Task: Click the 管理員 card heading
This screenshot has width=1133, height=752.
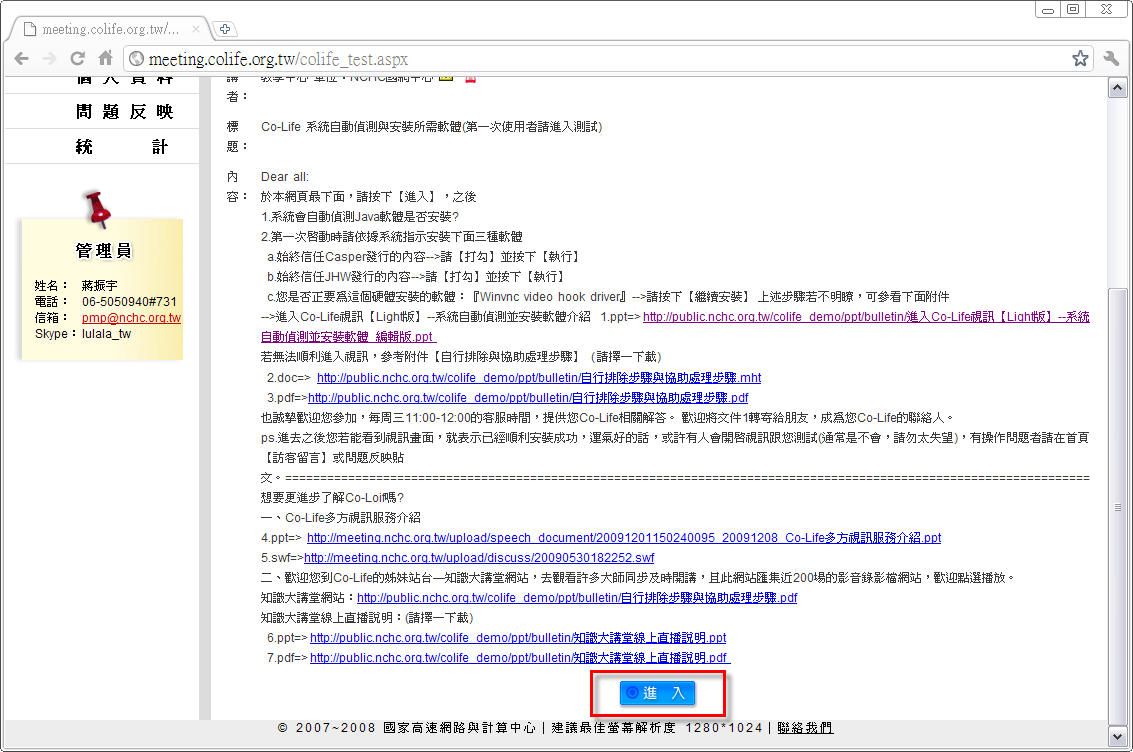Action: pos(103,251)
